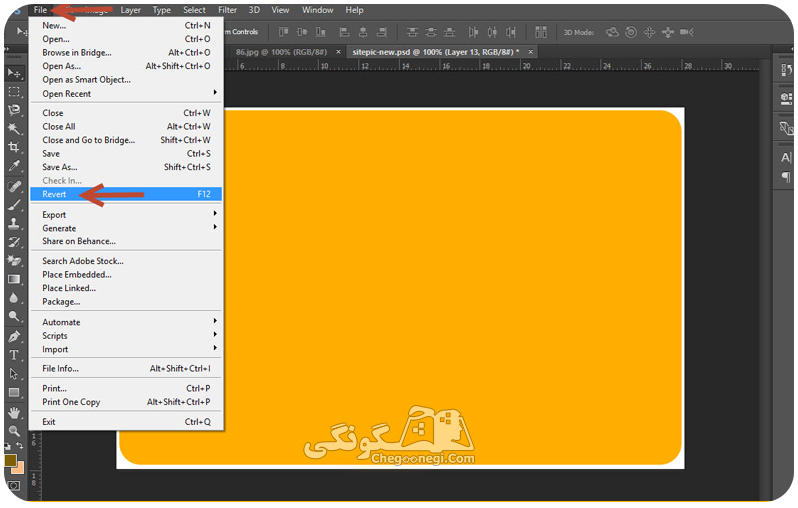798x508 pixels.
Task: Select the Dodge tool
Action: click(14, 316)
